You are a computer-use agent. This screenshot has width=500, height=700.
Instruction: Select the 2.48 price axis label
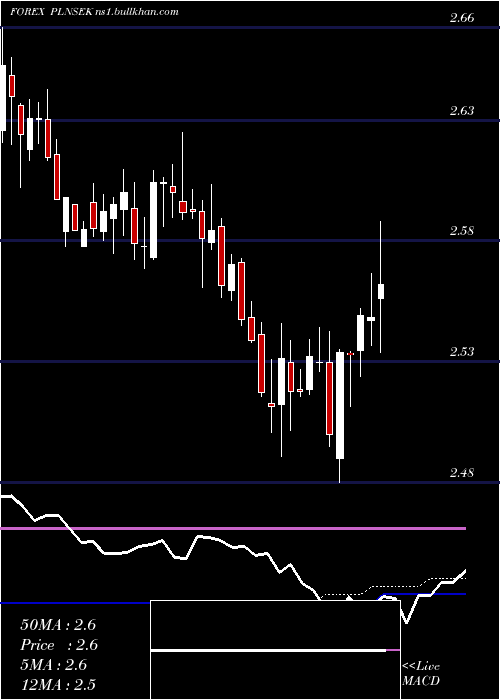[x=462, y=472]
